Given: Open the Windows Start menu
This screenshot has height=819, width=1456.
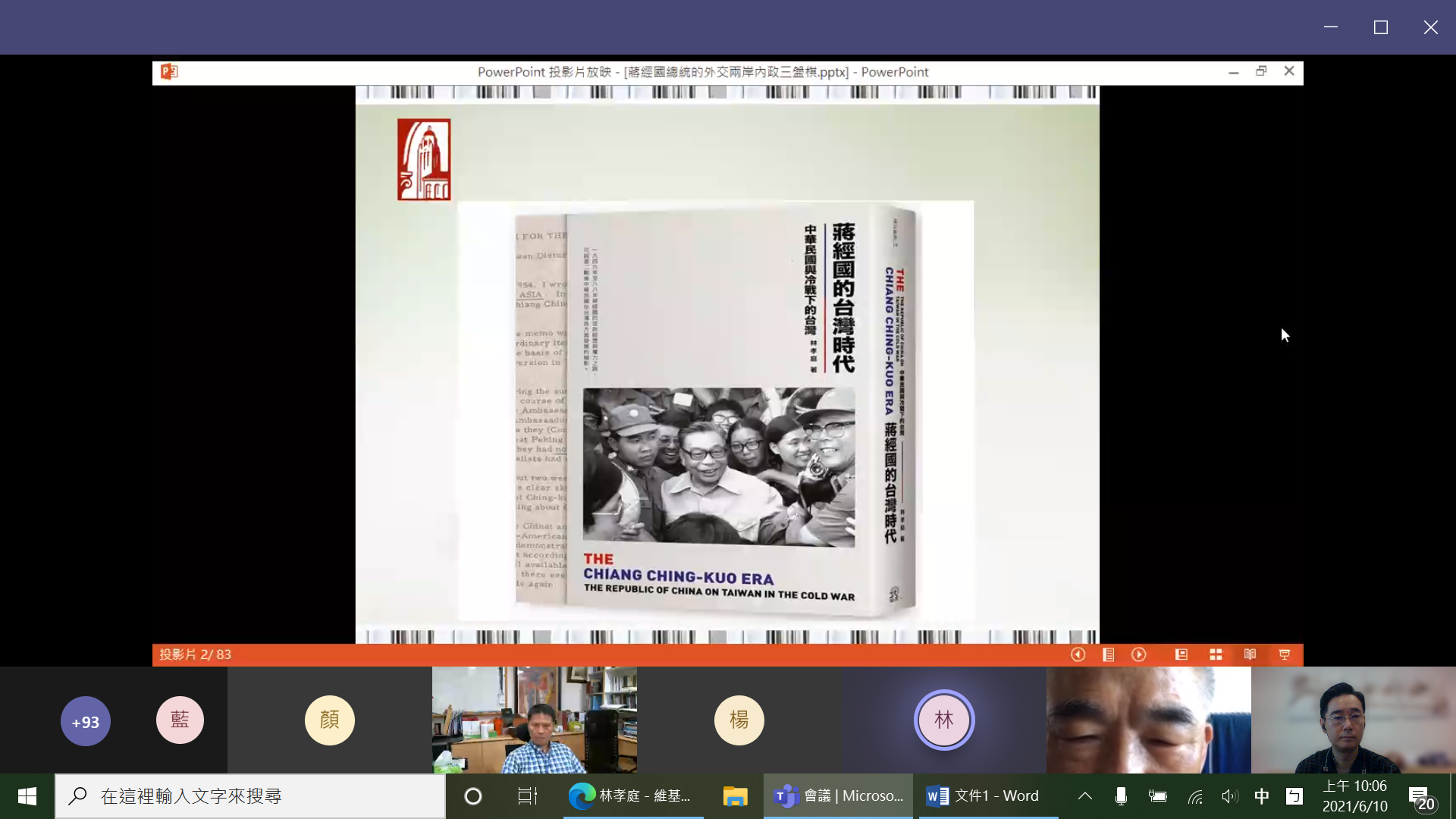Looking at the screenshot, I should tap(27, 796).
